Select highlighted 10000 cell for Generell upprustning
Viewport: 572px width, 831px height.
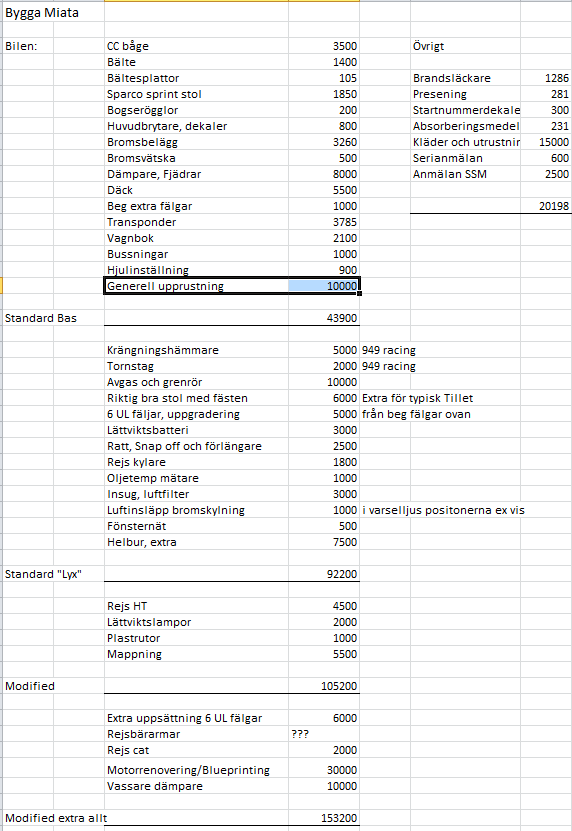pos(324,286)
